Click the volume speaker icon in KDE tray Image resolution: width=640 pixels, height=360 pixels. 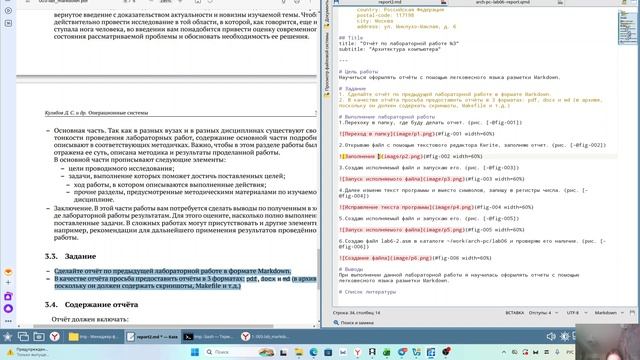tap(551, 337)
